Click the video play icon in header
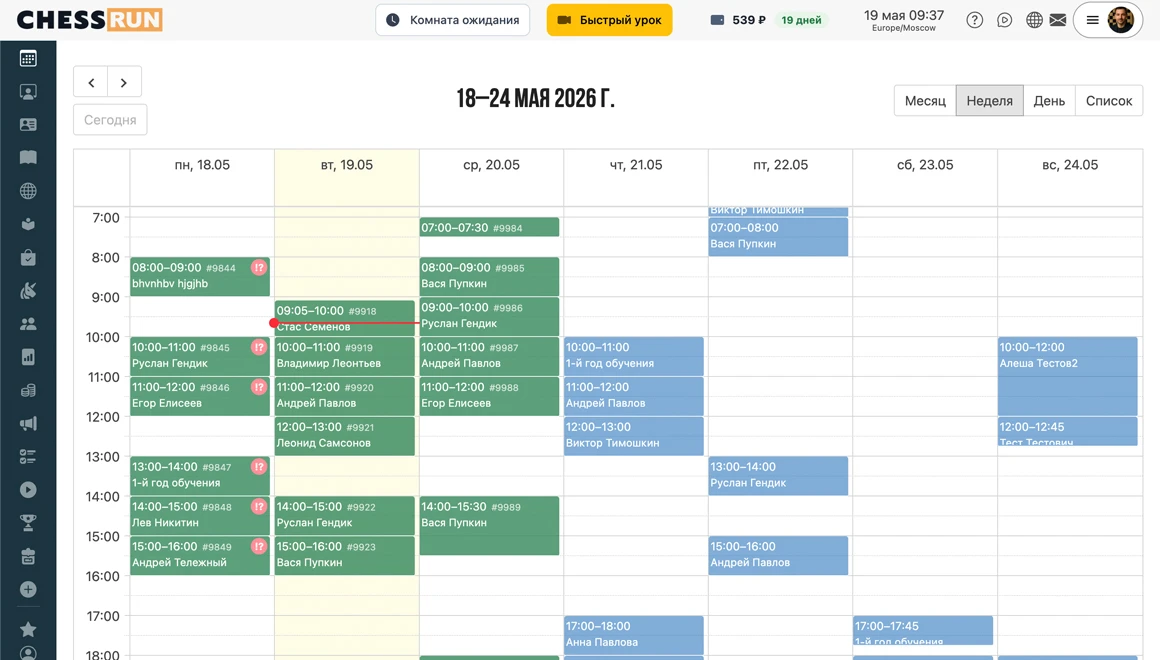1160x660 pixels. (x=1005, y=20)
